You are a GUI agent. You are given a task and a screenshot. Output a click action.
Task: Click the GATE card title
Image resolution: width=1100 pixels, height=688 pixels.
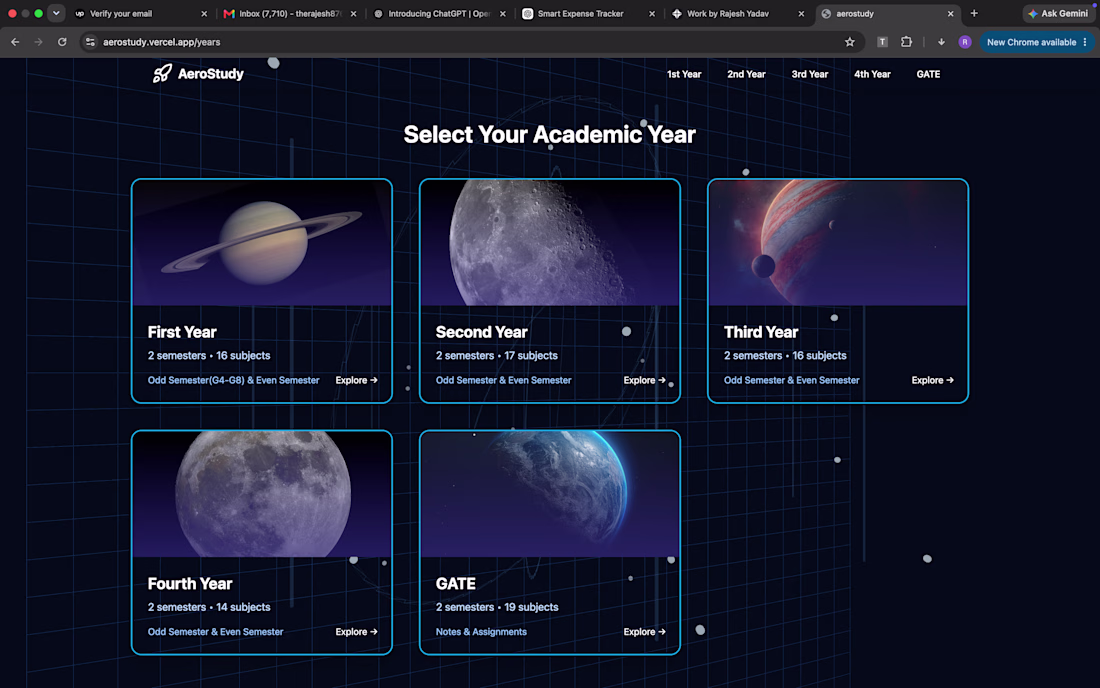pos(455,584)
